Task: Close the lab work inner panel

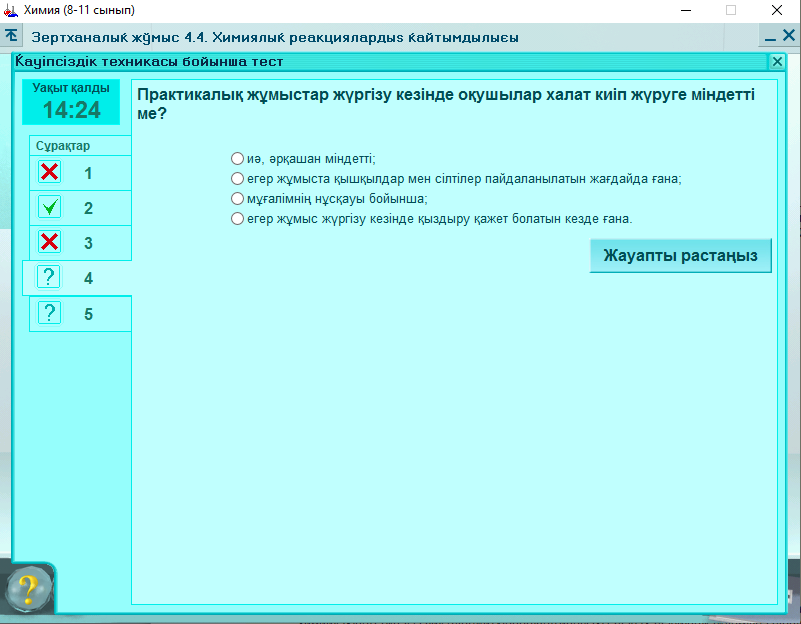Action: [789, 36]
